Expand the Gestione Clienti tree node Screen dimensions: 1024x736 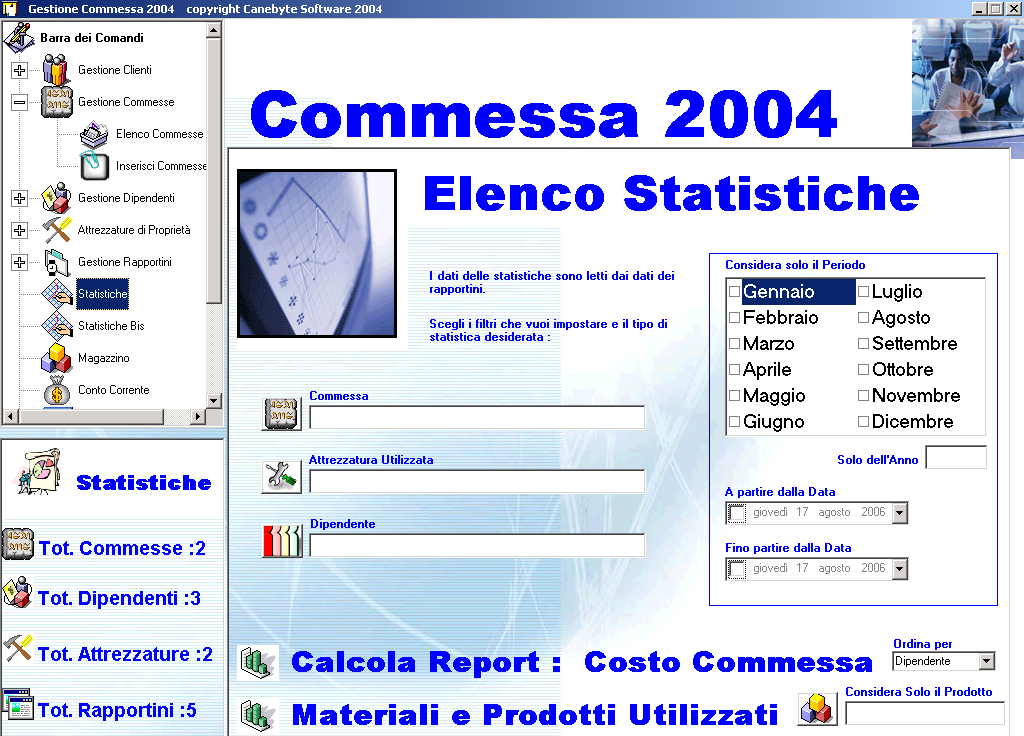coord(20,70)
